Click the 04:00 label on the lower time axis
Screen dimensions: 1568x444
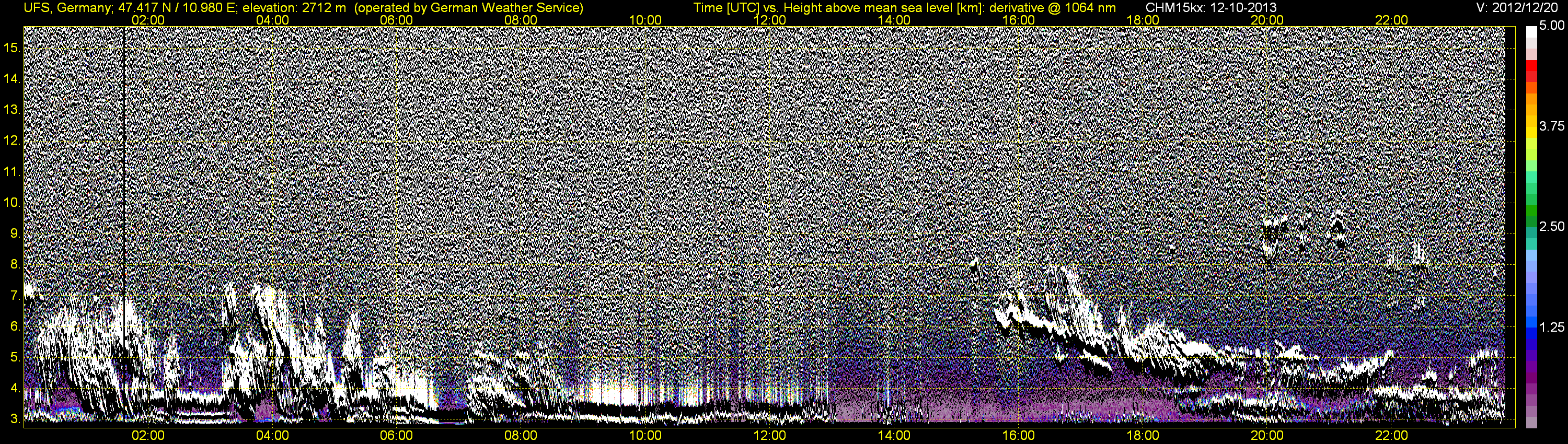coord(272,436)
